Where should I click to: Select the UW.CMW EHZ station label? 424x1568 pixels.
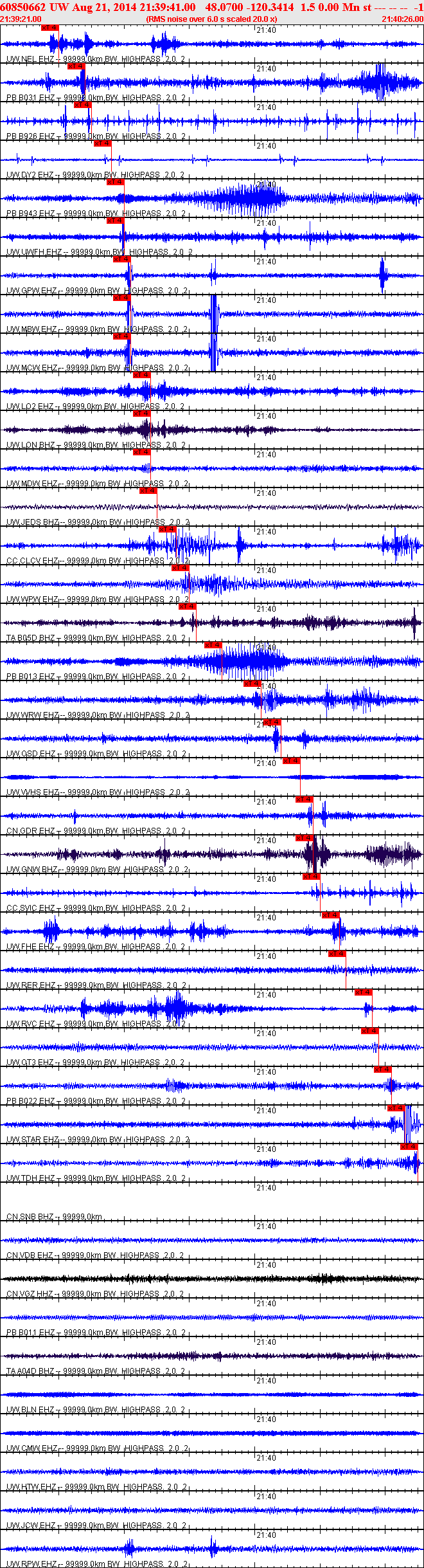[31, 1448]
